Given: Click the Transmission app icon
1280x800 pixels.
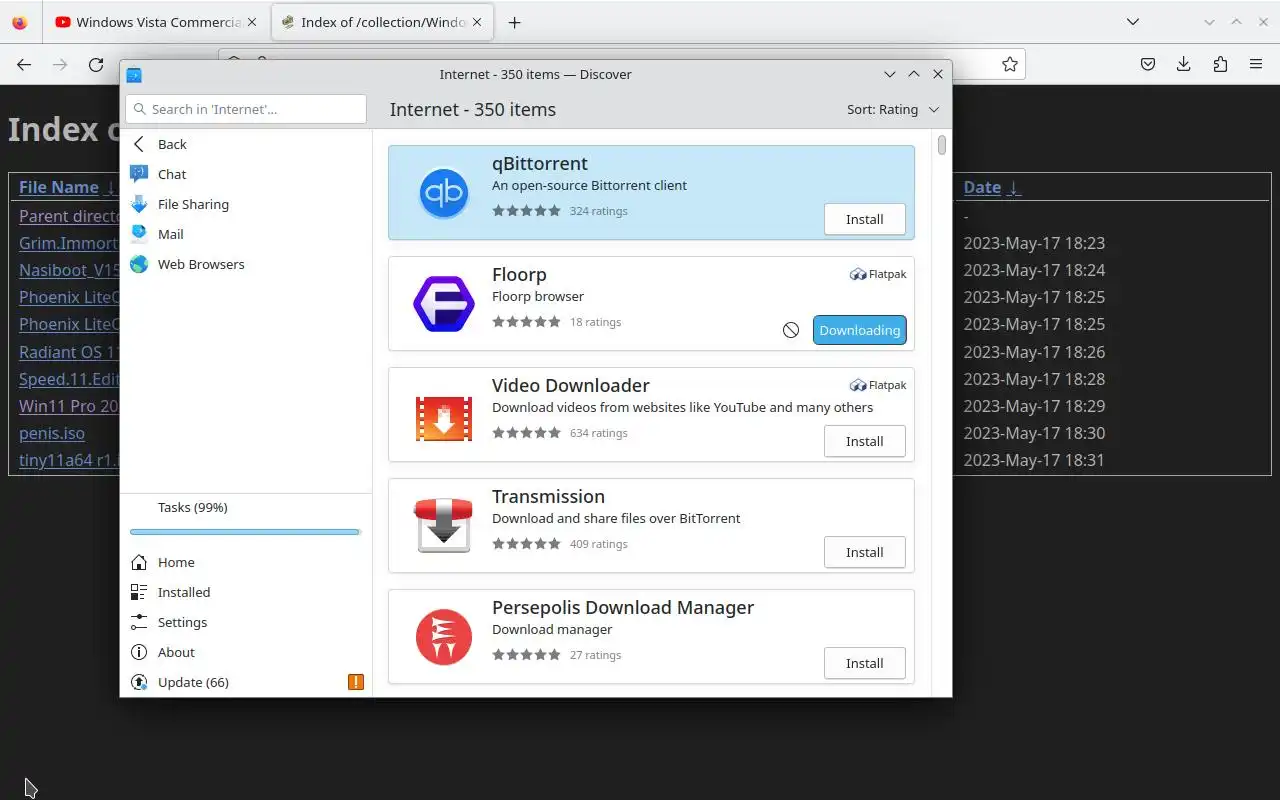Looking at the screenshot, I should pos(443,526).
